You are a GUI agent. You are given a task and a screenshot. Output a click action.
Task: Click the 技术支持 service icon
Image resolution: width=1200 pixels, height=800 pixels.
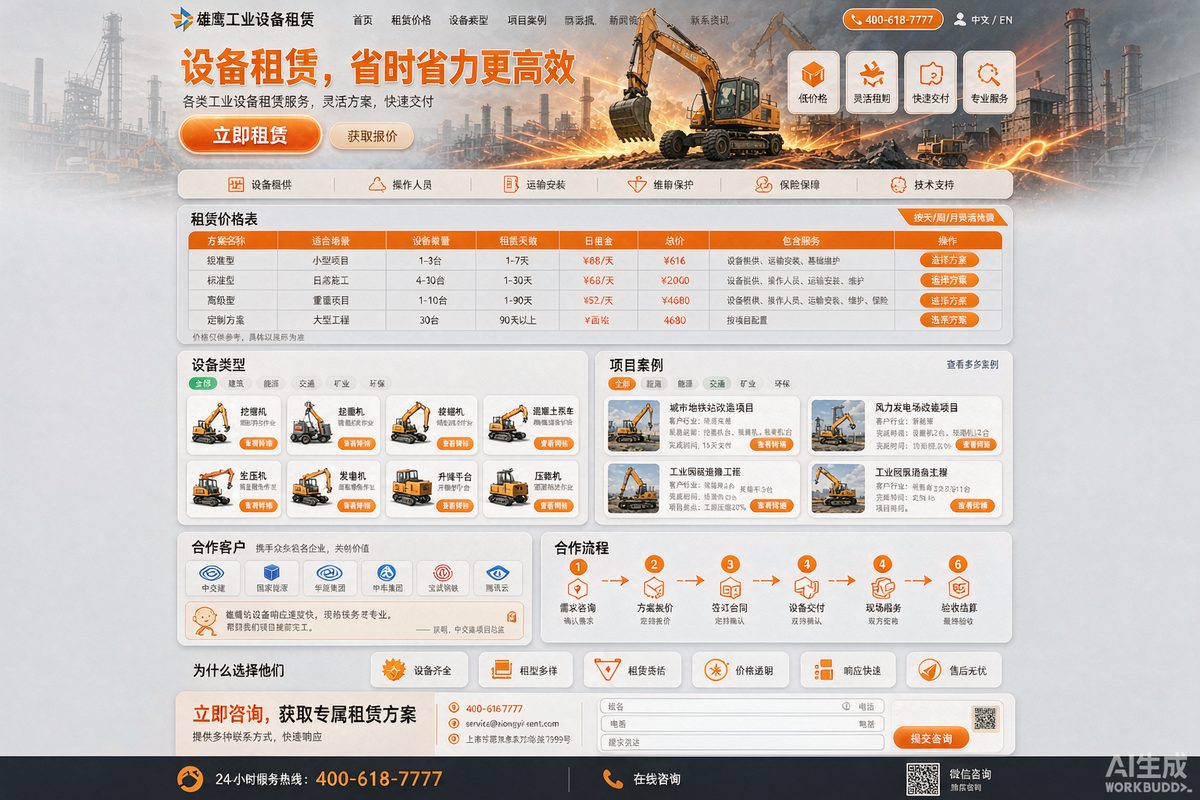tap(897, 184)
